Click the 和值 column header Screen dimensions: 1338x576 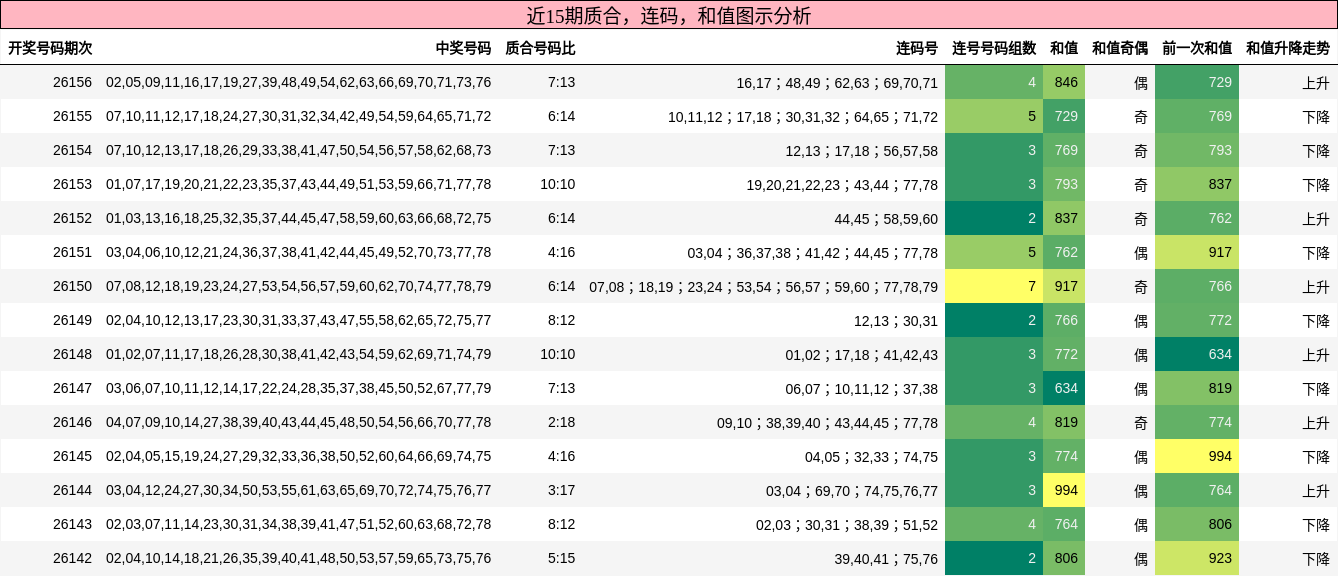1064,48
